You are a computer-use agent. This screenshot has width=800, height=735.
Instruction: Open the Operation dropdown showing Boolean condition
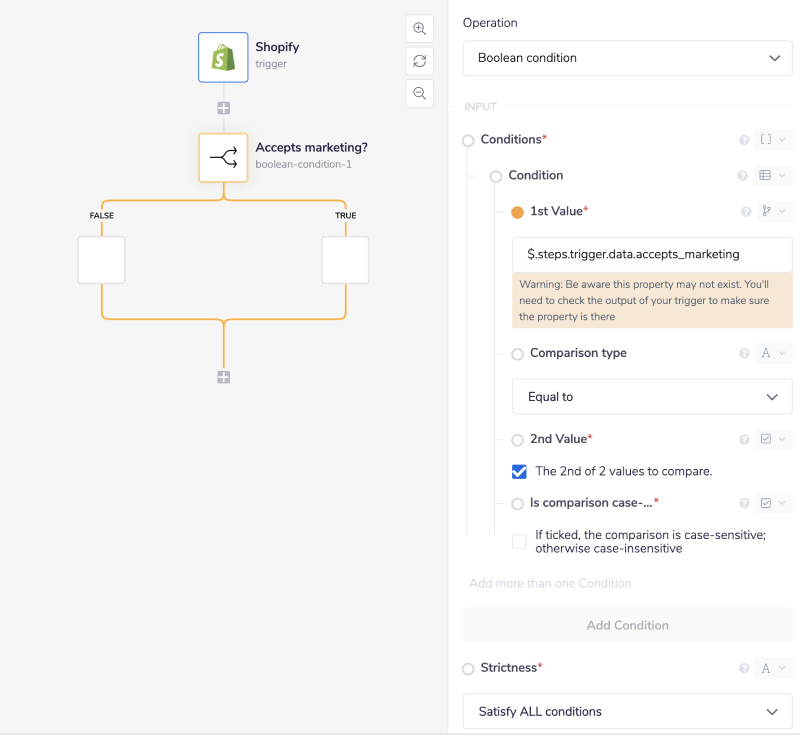(627, 58)
